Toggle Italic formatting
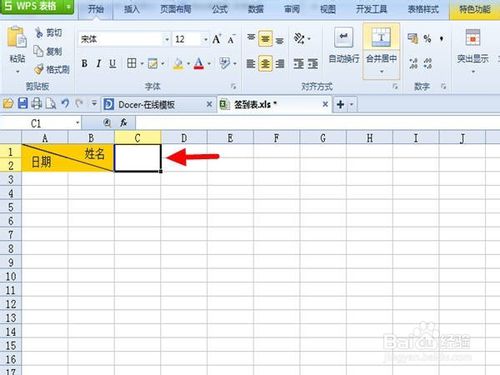 pos(99,63)
